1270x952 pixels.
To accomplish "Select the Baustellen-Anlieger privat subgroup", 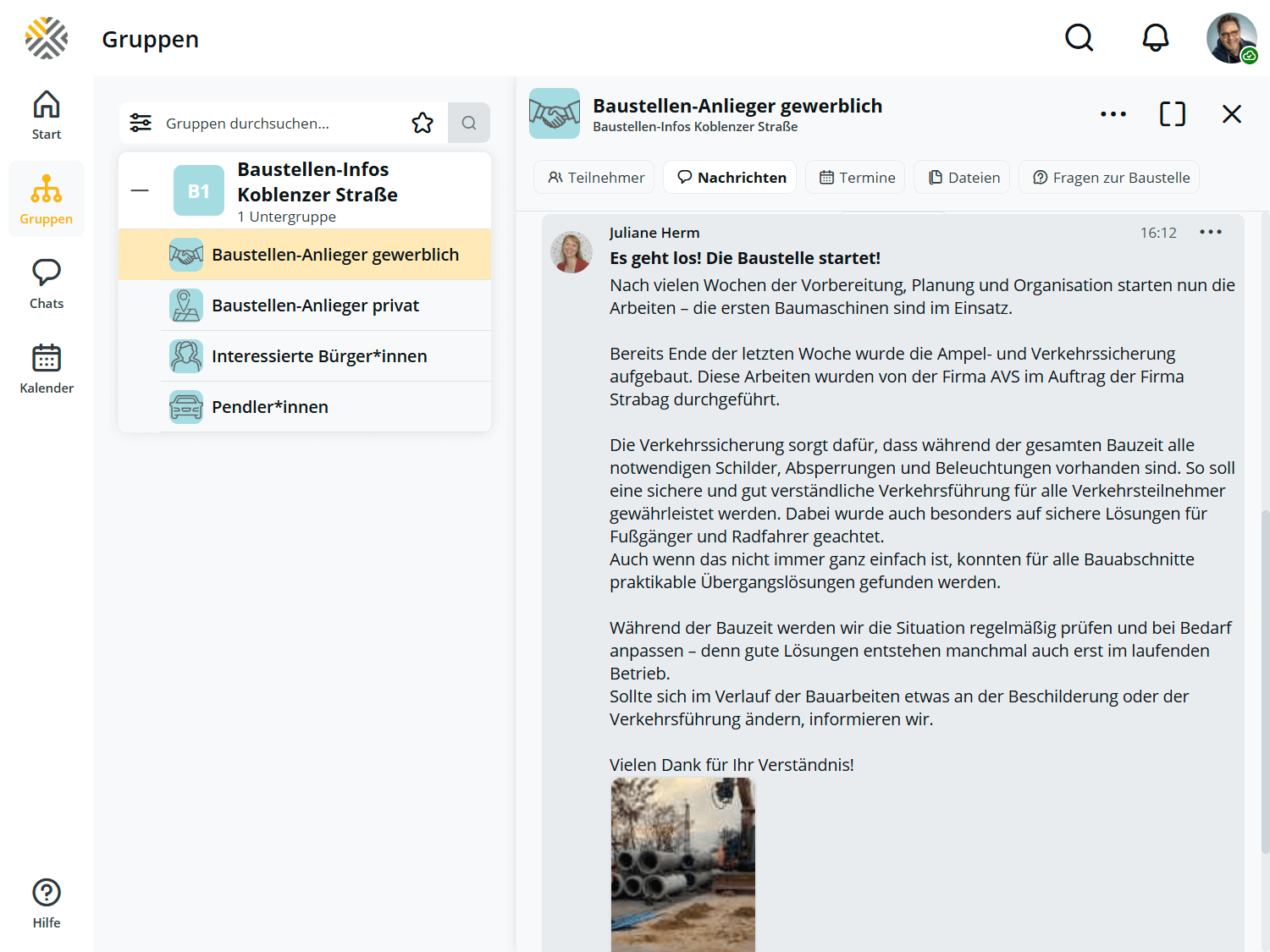I will [x=315, y=305].
